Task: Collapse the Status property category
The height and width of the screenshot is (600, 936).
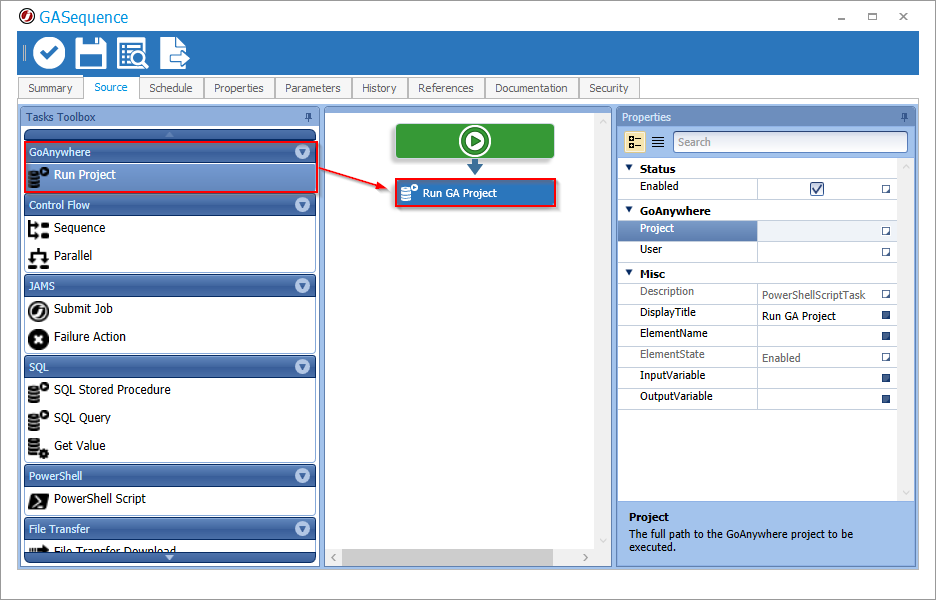Action: point(629,168)
